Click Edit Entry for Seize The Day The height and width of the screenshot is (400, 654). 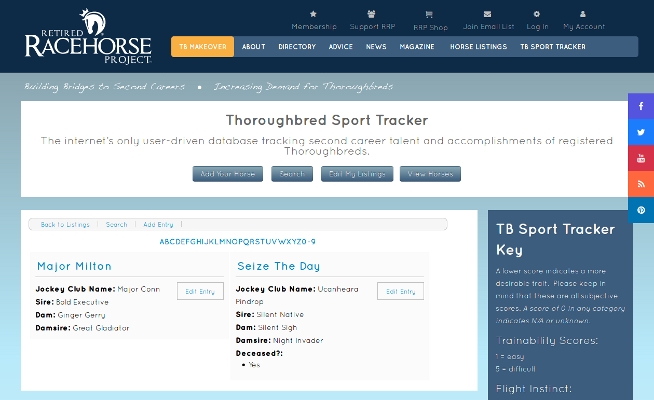pos(400,291)
